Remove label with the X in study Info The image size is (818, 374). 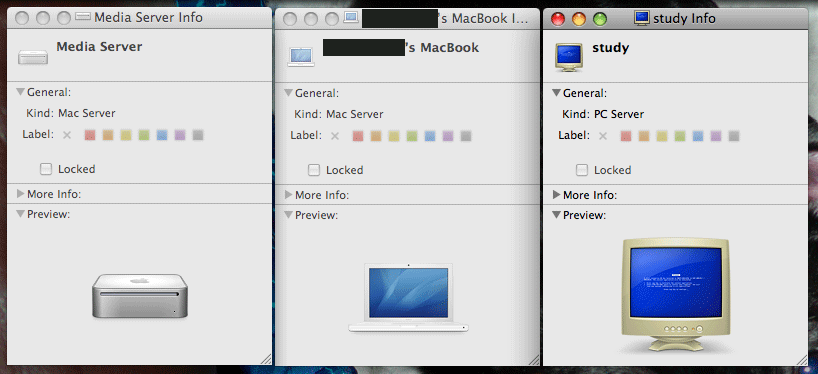[603, 136]
